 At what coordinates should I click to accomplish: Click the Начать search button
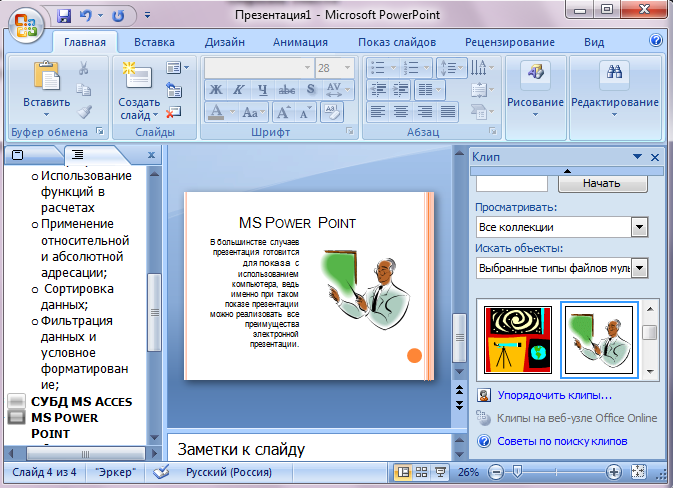(603, 184)
